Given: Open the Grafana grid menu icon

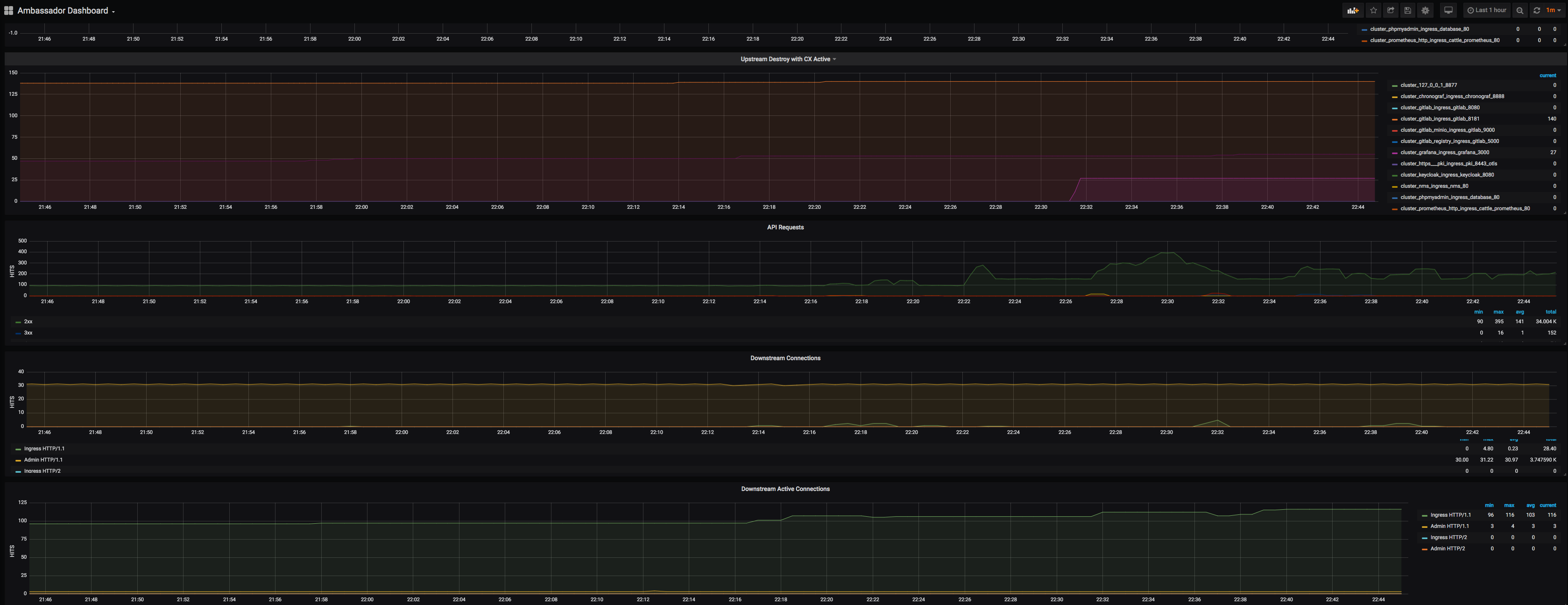Looking at the screenshot, I should click(x=8, y=10).
